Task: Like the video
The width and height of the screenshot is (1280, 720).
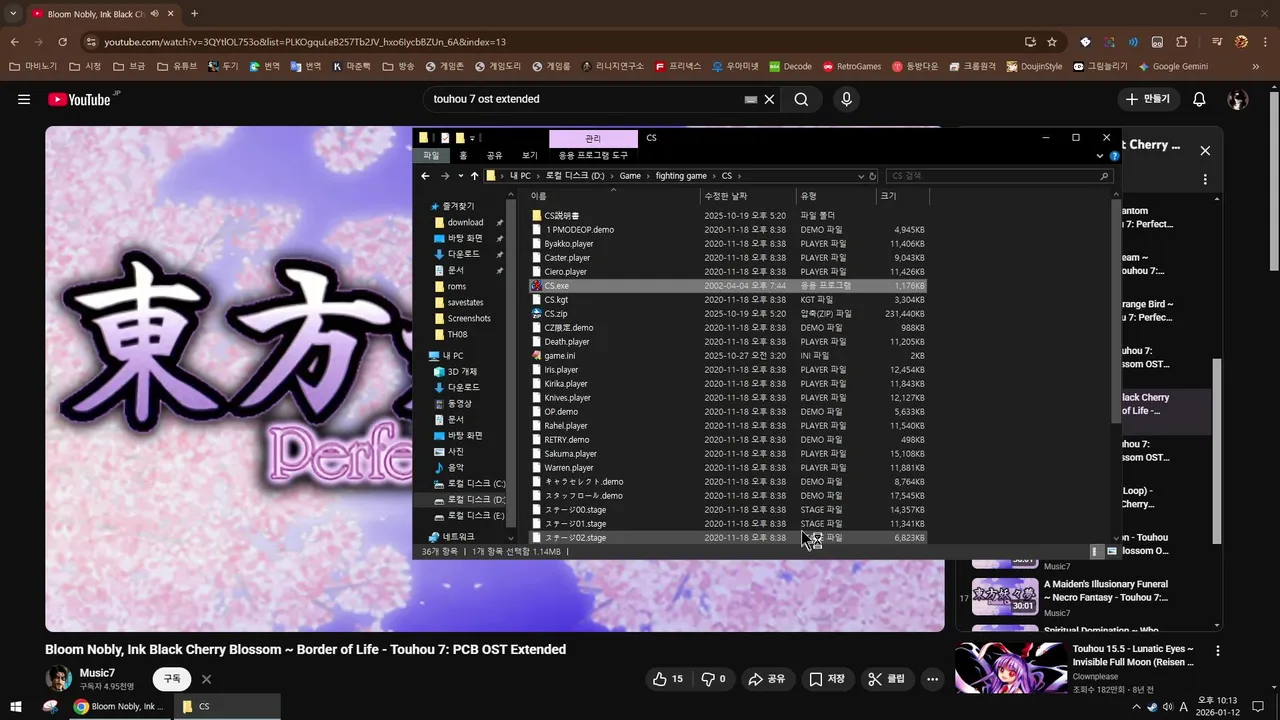Action: point(667,679)
